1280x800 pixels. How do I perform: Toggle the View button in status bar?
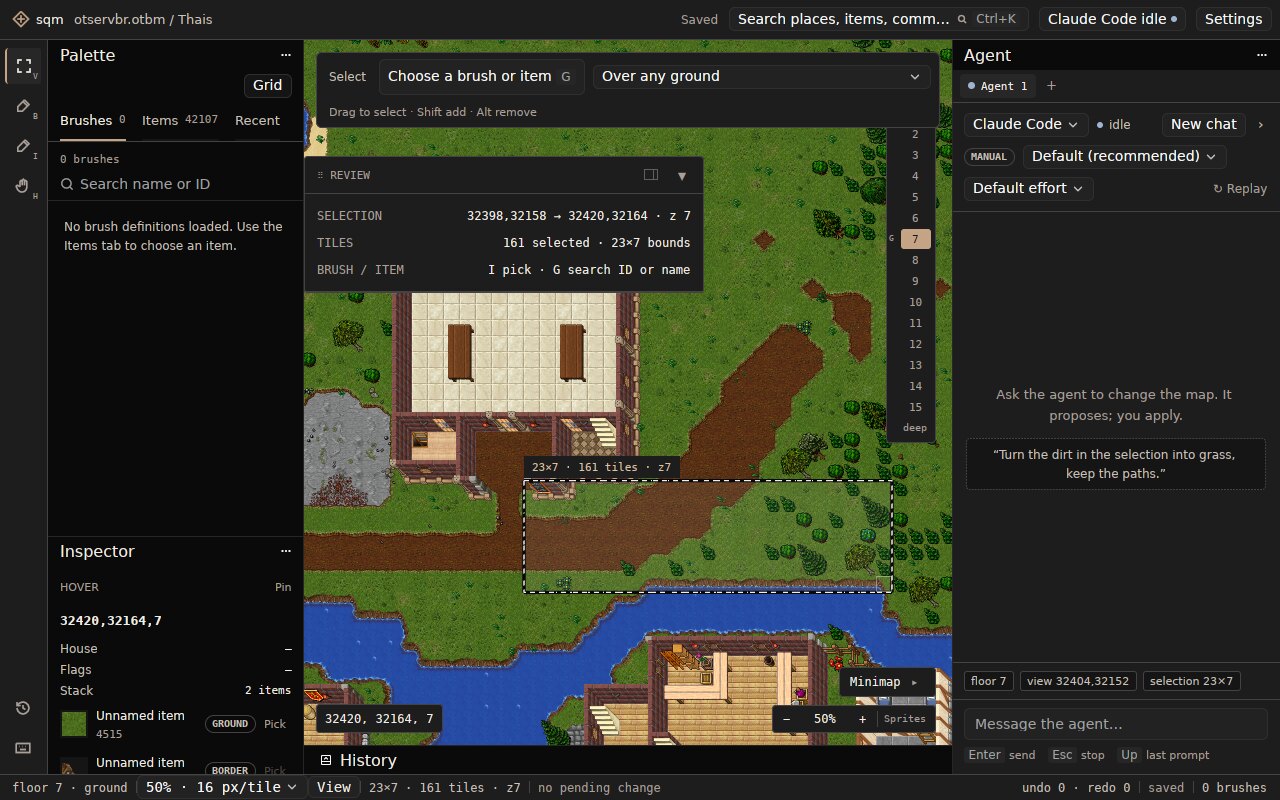click(x=334, y=787)
